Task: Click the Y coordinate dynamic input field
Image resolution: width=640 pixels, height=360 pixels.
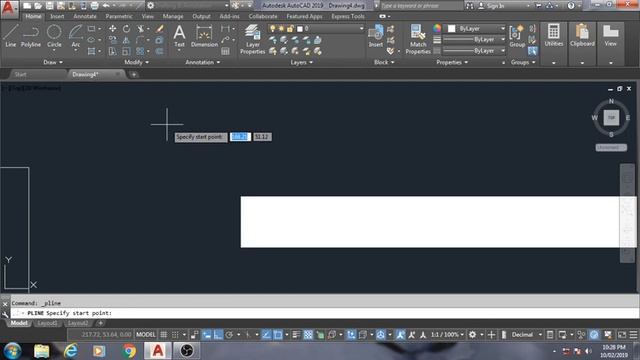Action: (262, 137)
